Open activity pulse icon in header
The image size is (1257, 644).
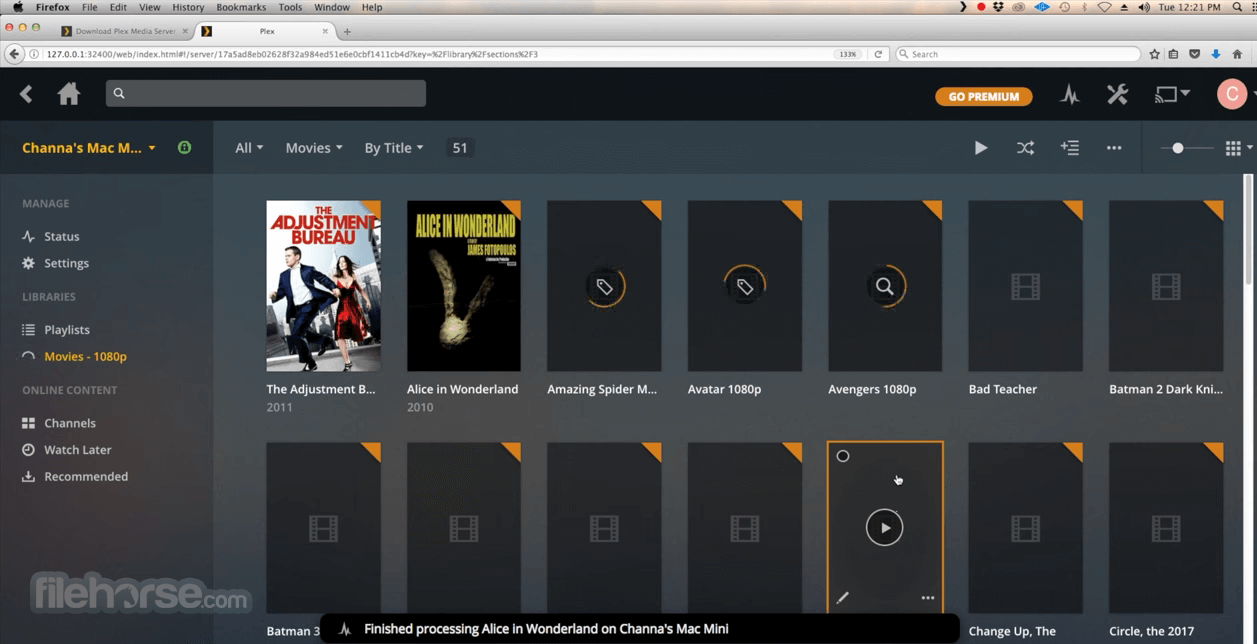(1070, 95)
